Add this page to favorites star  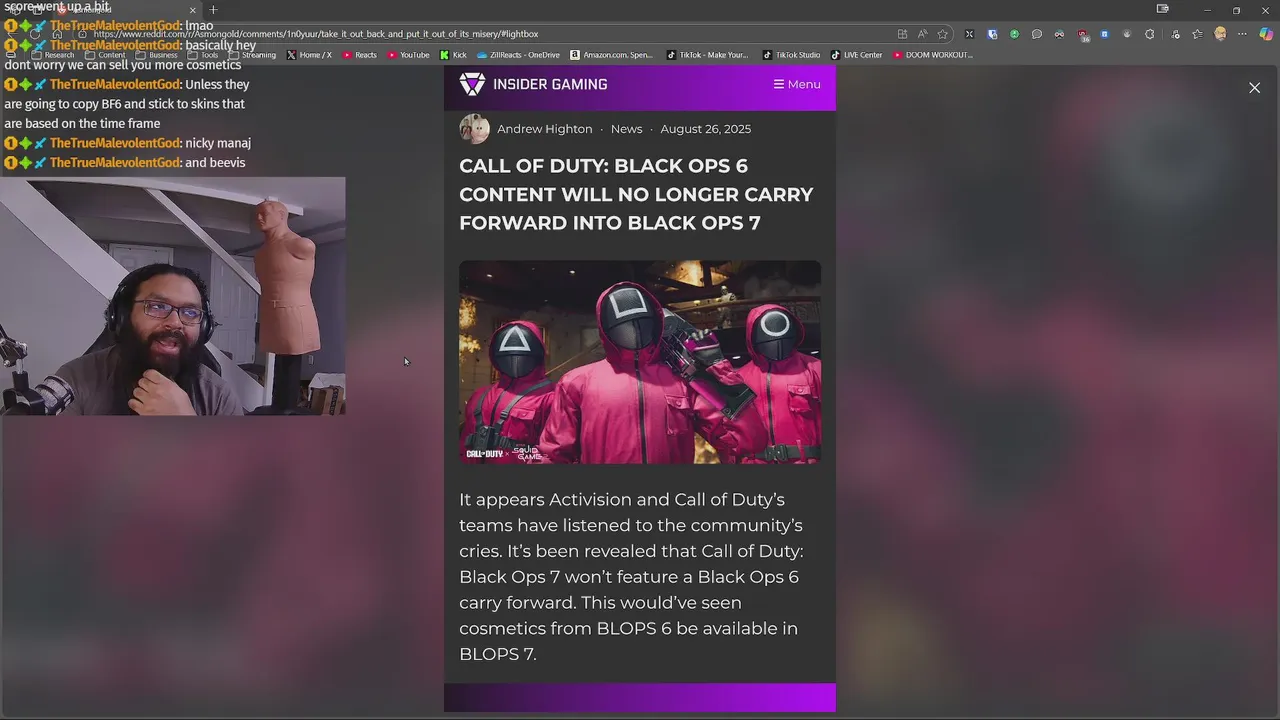942,34
